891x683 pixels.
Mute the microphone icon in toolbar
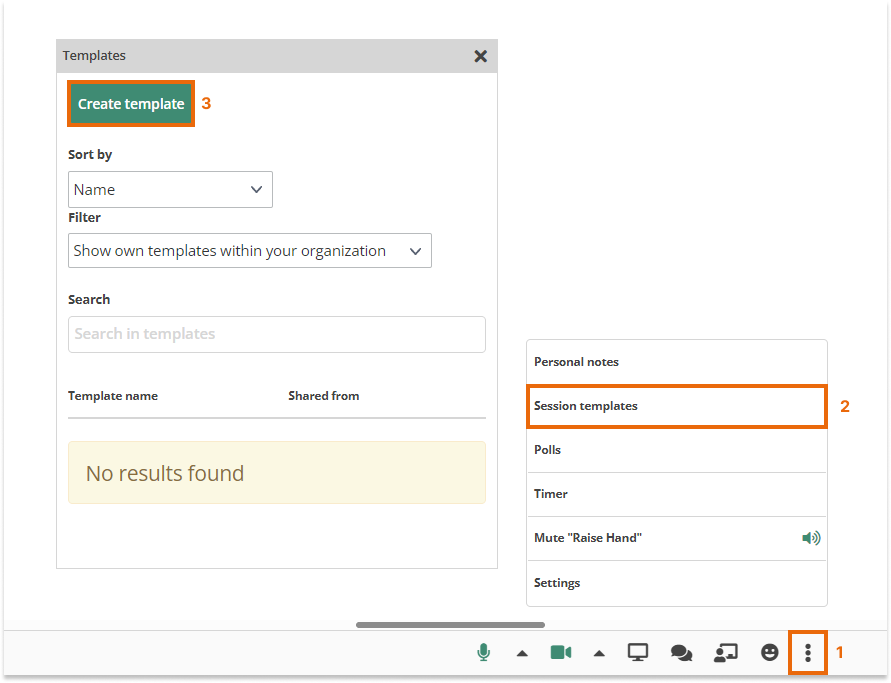pos(484,652)
